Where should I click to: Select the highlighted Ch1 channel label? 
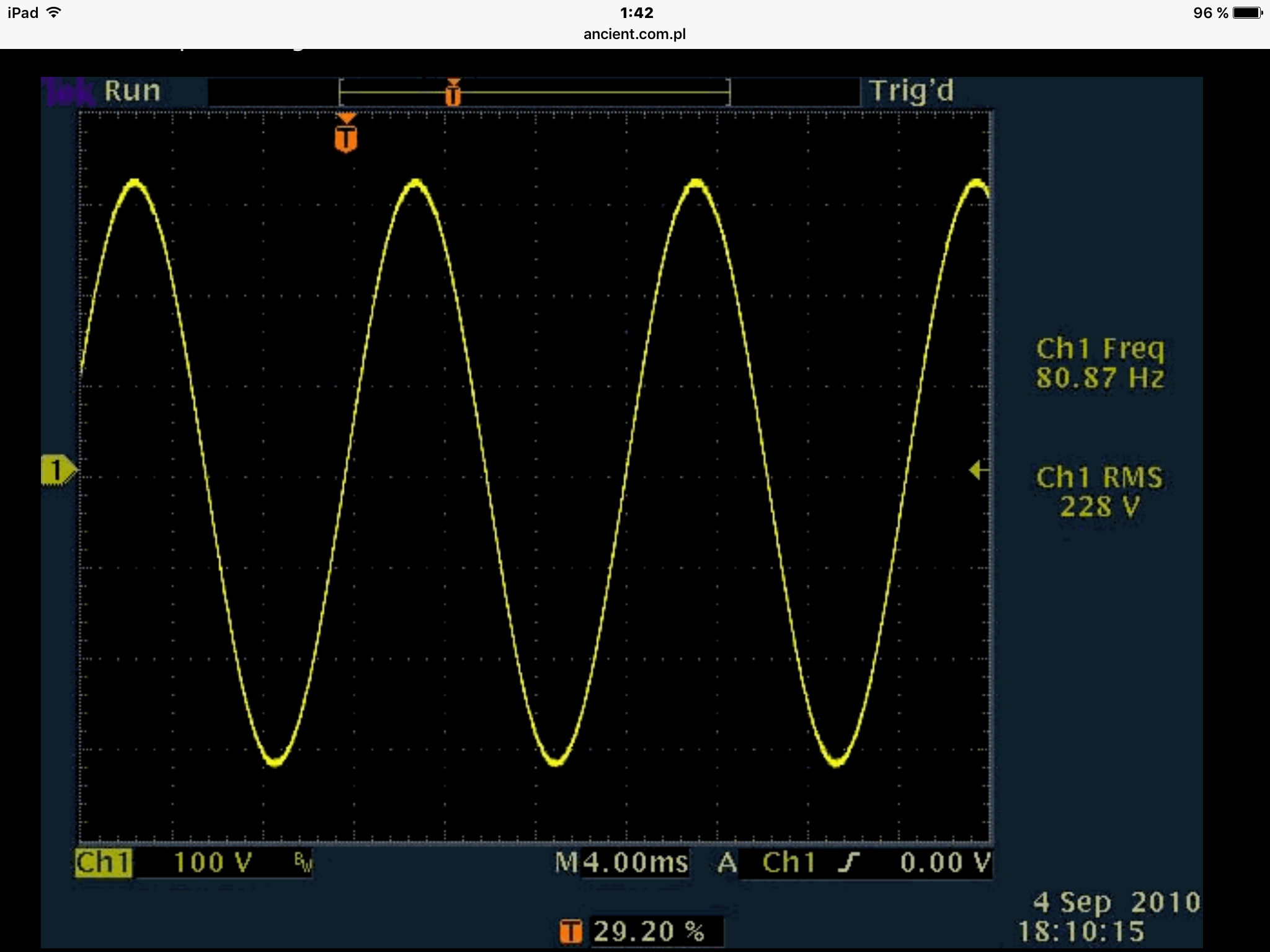click(103, 862)
